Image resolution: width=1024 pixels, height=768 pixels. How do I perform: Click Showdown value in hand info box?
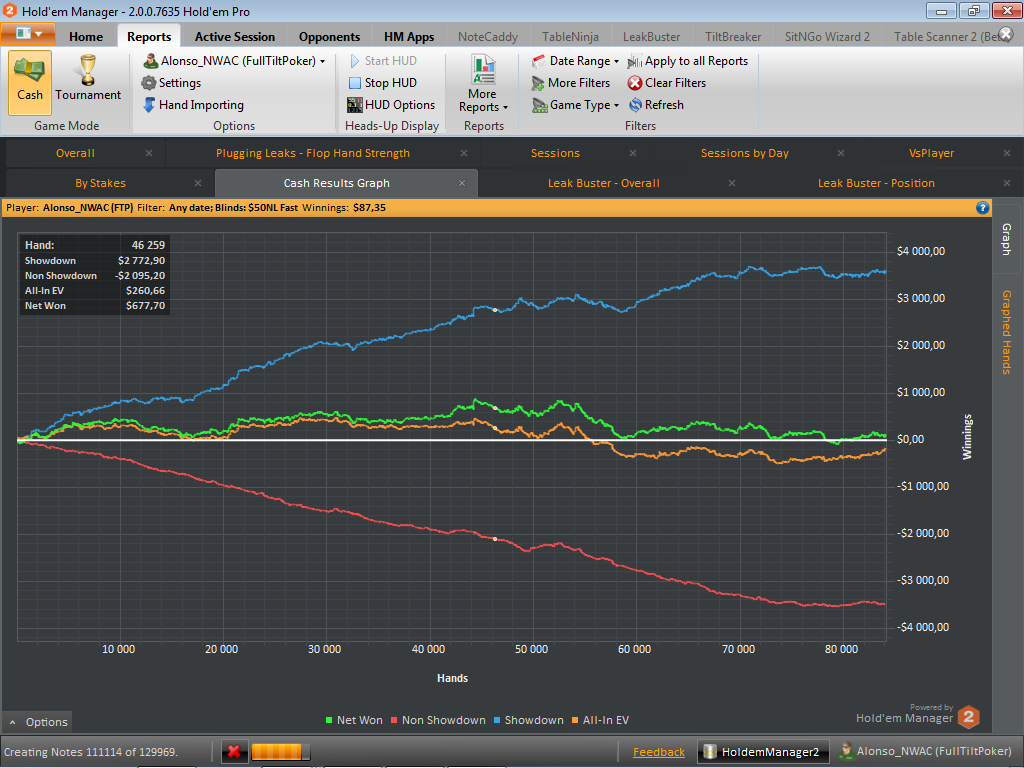(141, 261)
